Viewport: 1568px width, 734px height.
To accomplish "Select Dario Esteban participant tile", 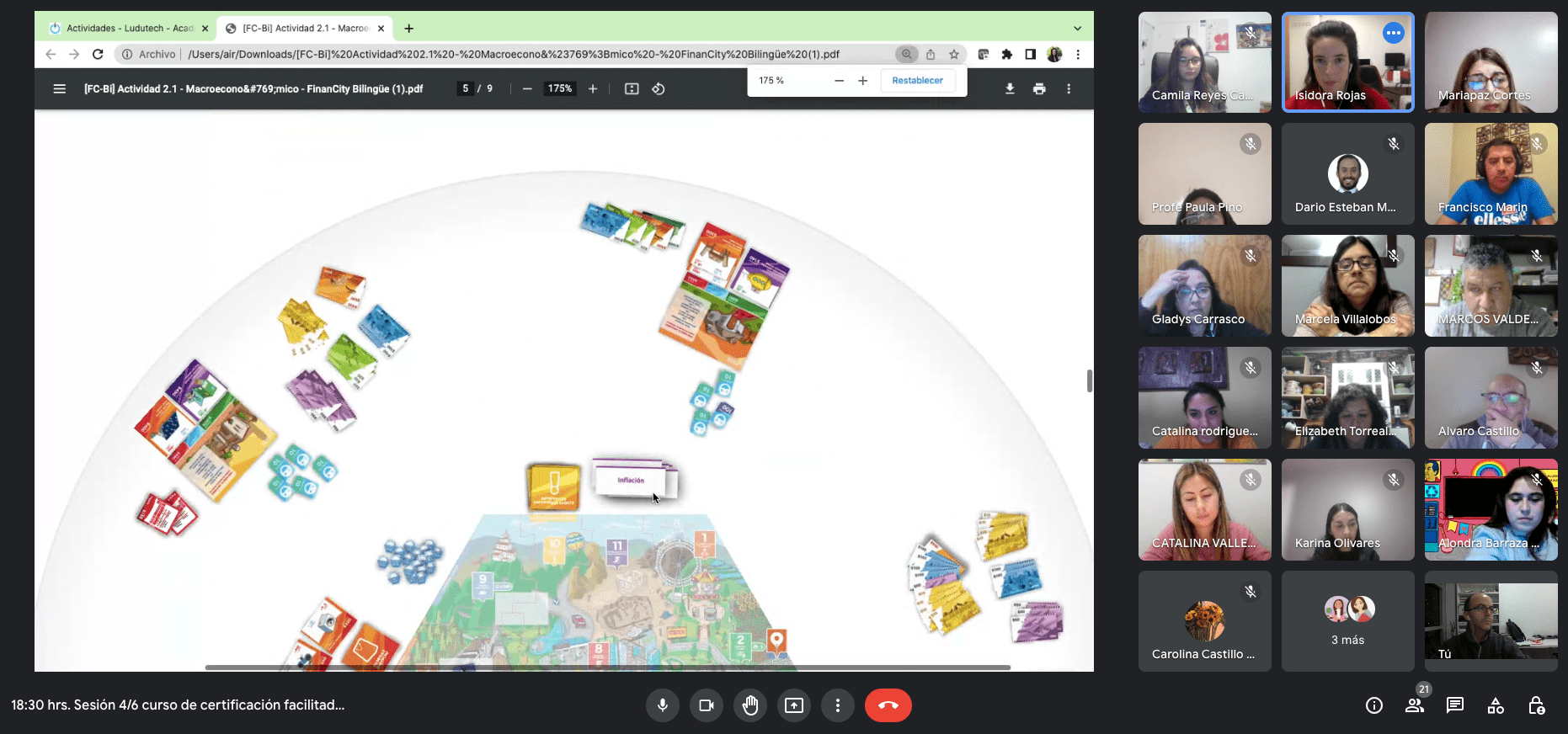I will (1348, 173).
